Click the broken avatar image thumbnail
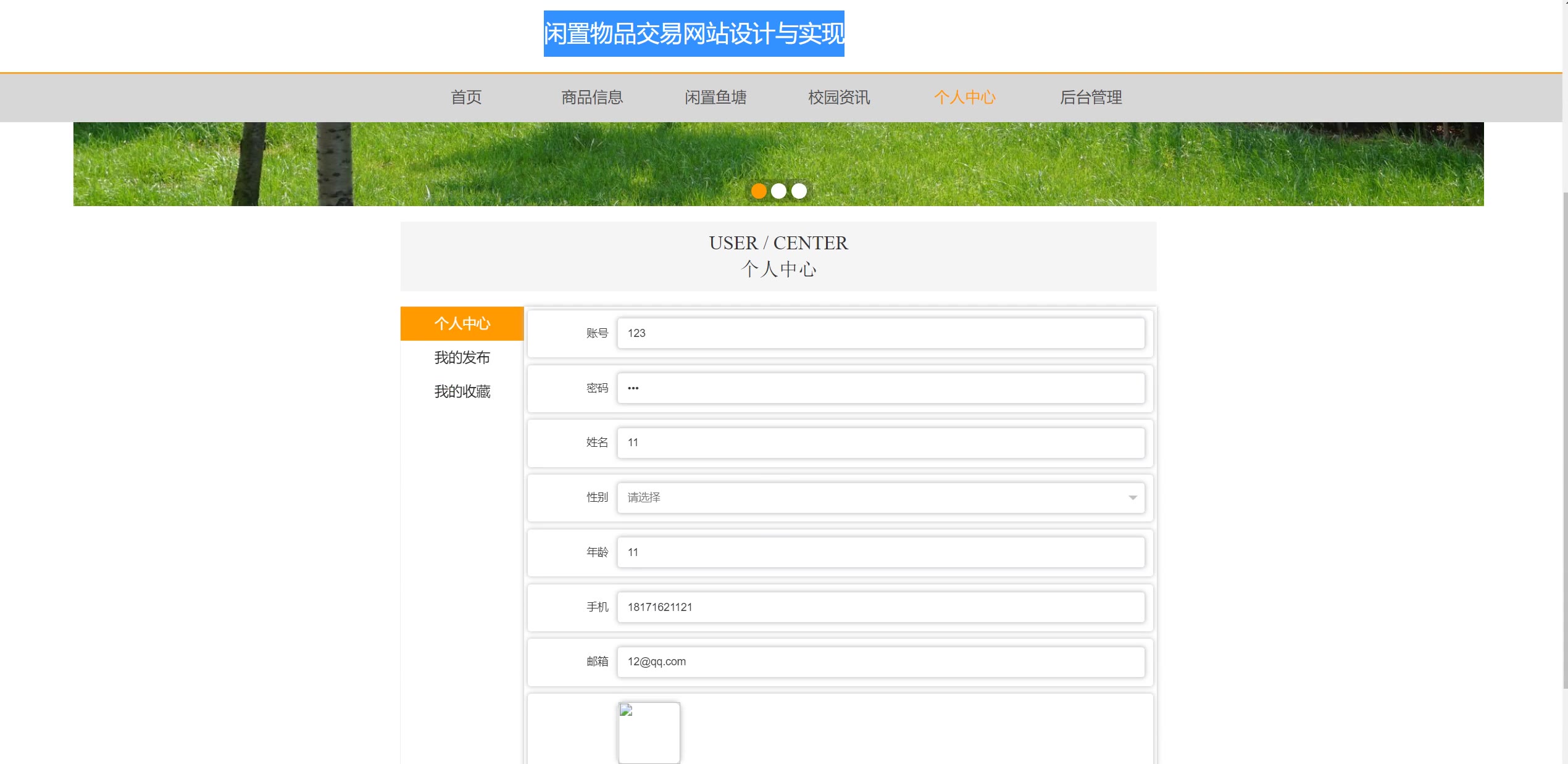Image resolution: width=1568 pixels, height=764 pixels. [x=649, y=733]
